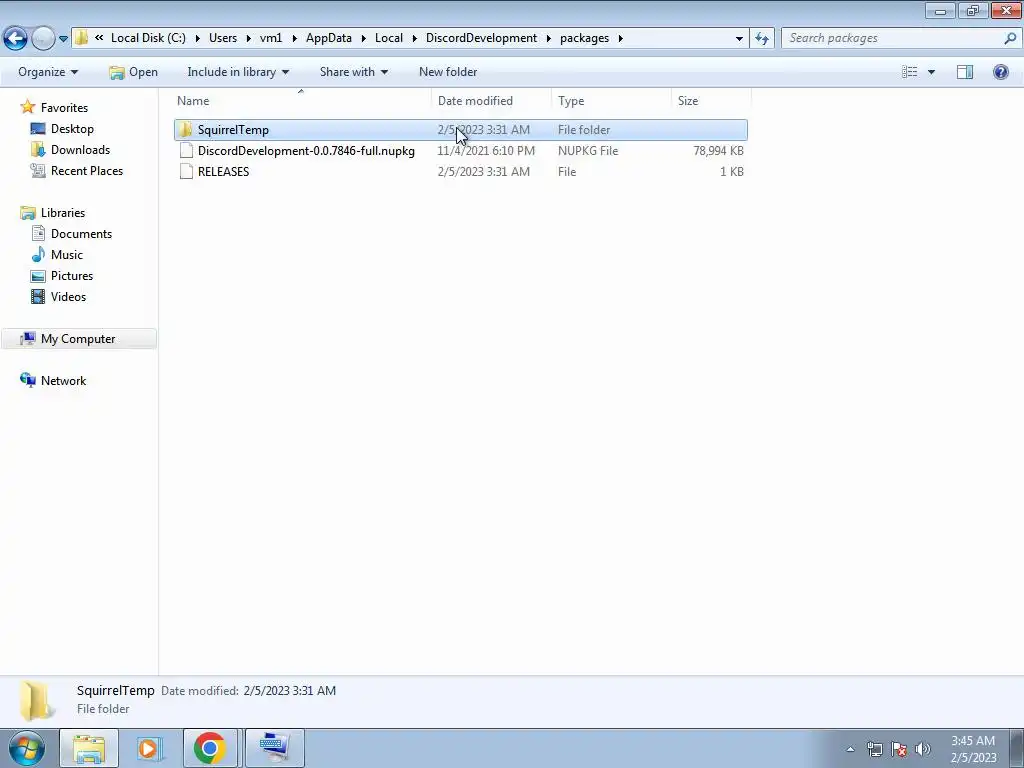
Task: Navigate to Local breadcrumb segment
Action: coord(389,38)
